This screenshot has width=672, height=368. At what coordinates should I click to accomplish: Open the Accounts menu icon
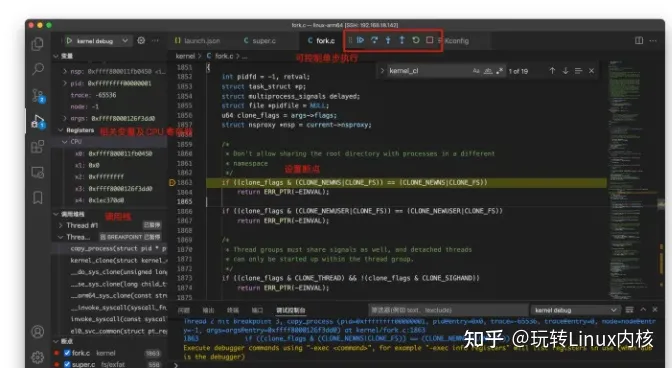[38, 332]
